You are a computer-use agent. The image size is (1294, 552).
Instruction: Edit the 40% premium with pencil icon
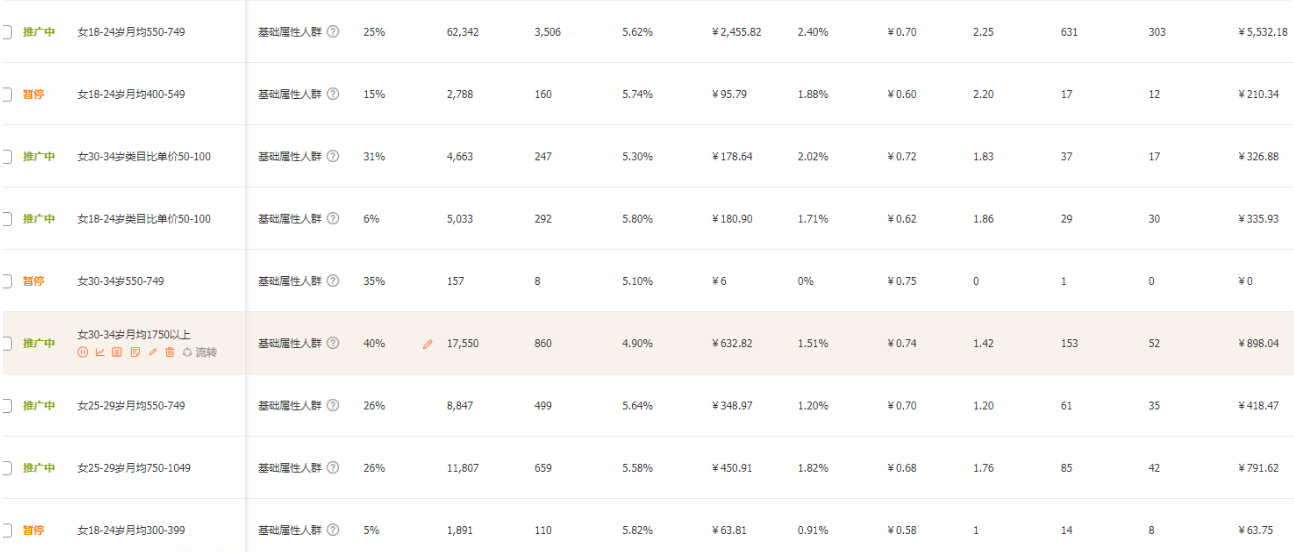(428, 343)
